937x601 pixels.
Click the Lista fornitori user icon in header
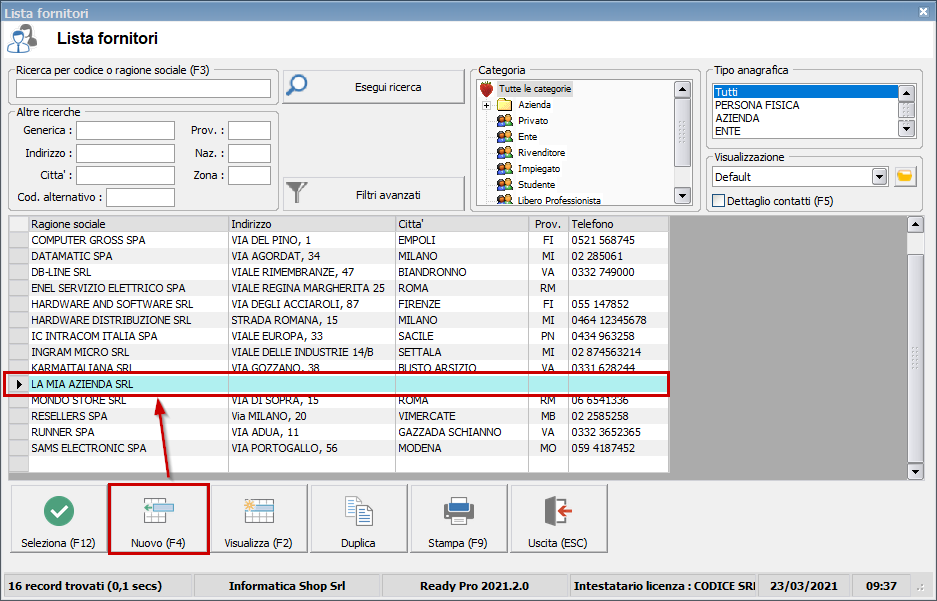22,39
